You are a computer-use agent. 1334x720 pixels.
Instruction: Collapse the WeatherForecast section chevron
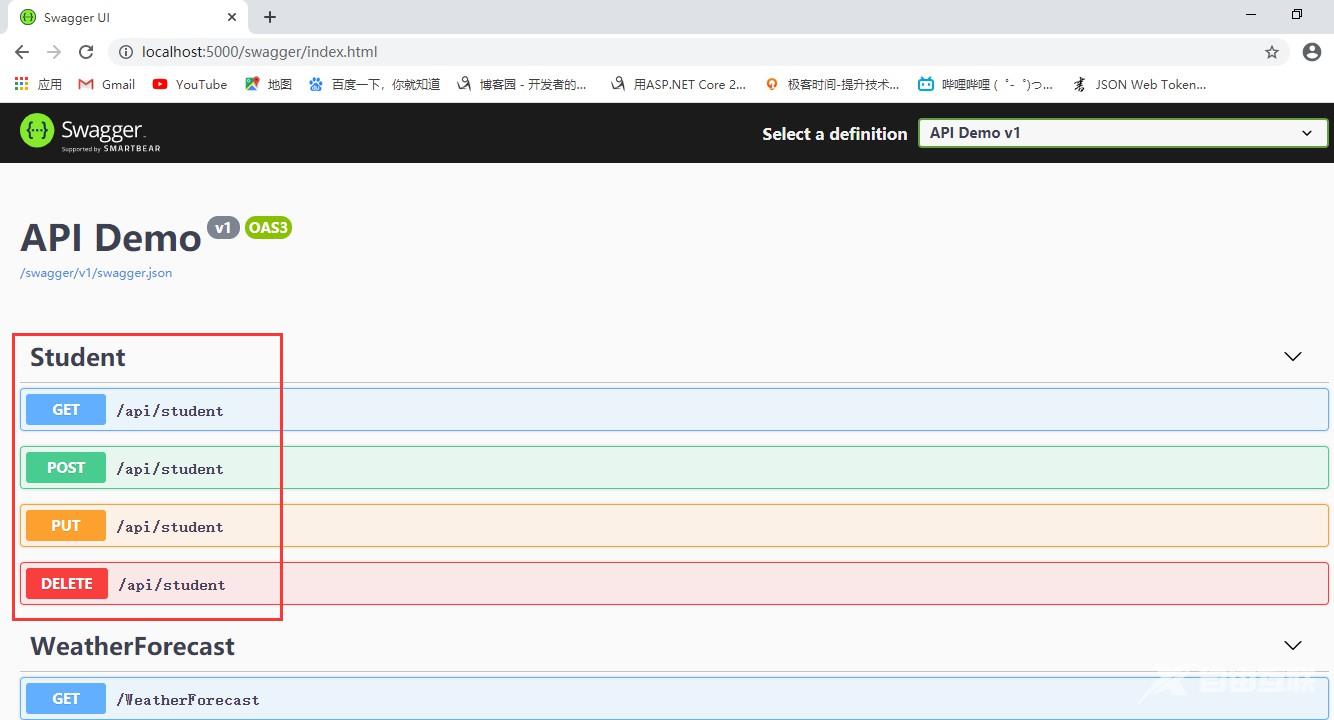(x=1292, y=646)
